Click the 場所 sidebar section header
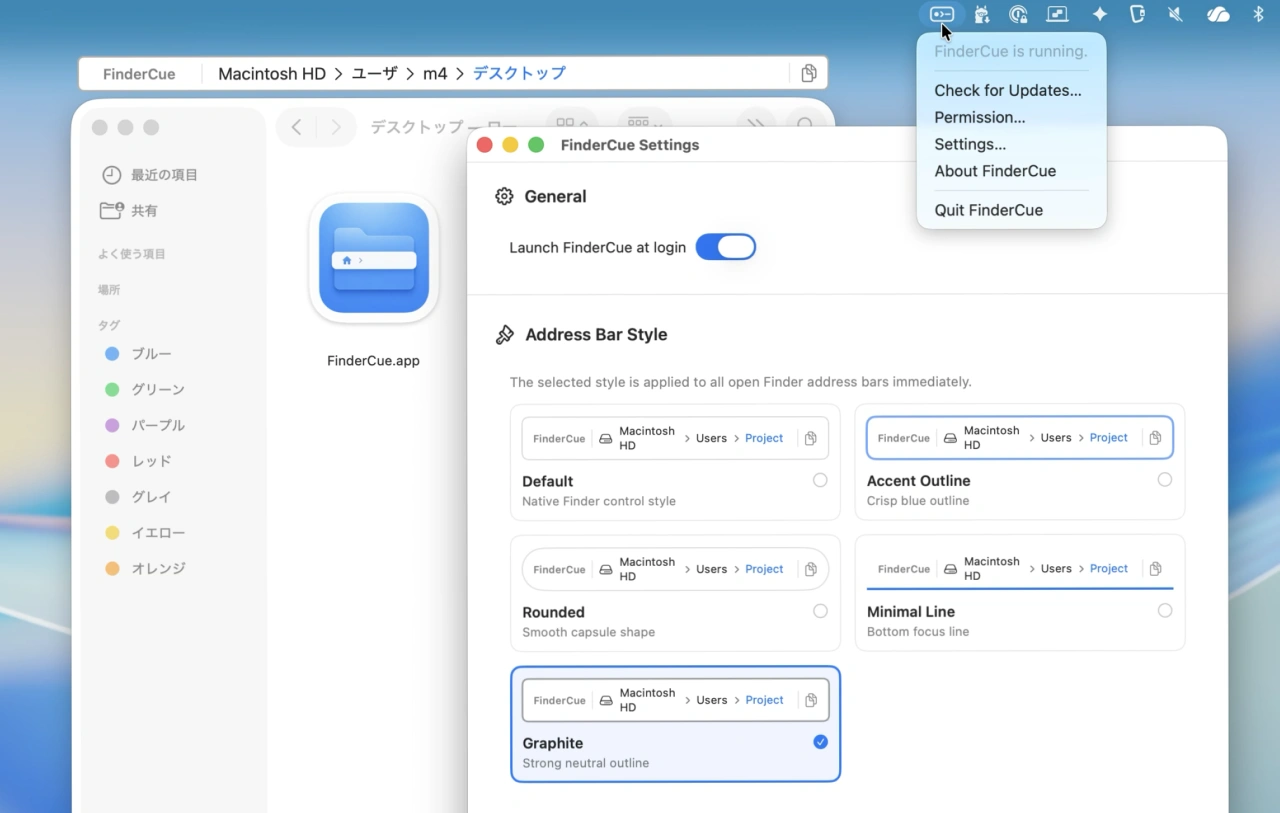Screen dimensions: 1280x813 coord(109,290)
